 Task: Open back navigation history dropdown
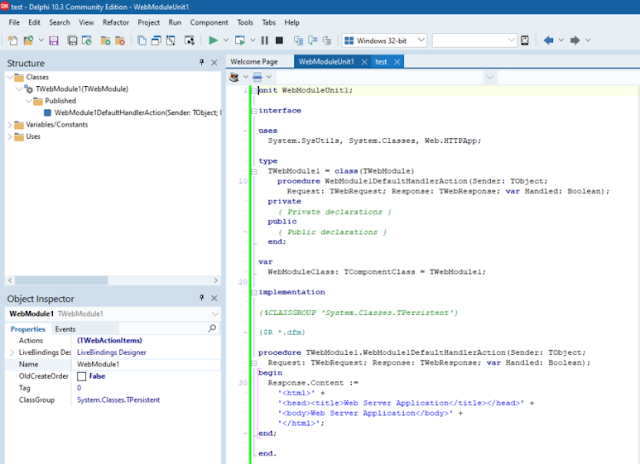[x=561, y=40]
